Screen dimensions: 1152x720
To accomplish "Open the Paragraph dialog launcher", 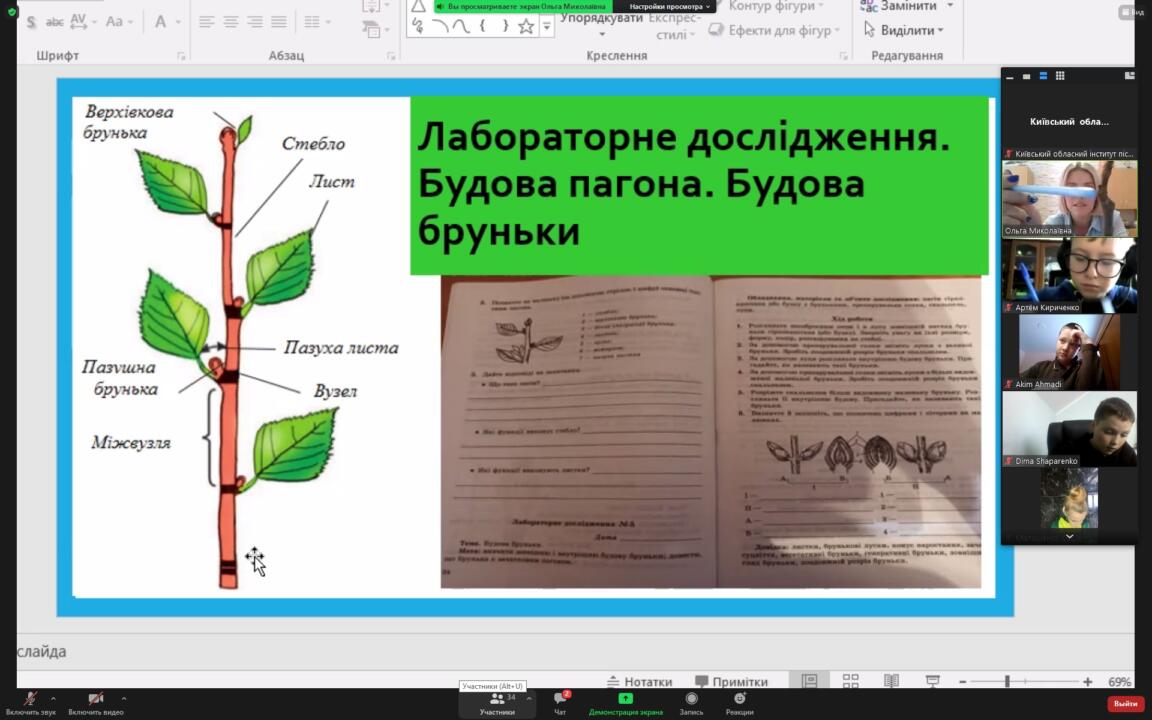I will [x=391, y=56].
